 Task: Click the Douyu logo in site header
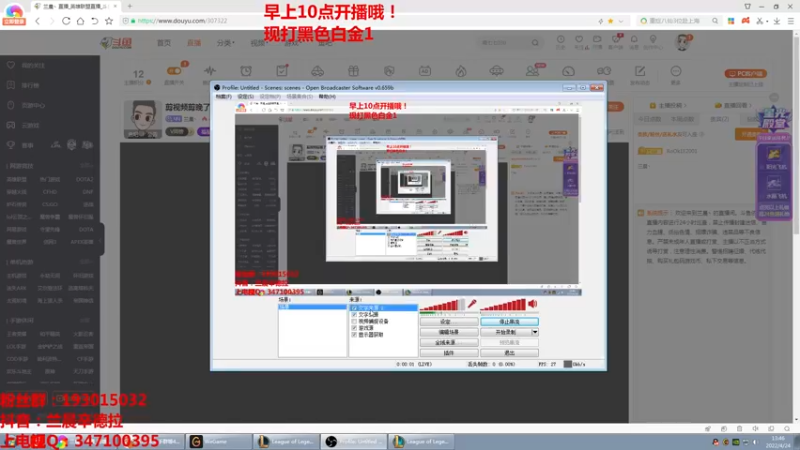116,43
